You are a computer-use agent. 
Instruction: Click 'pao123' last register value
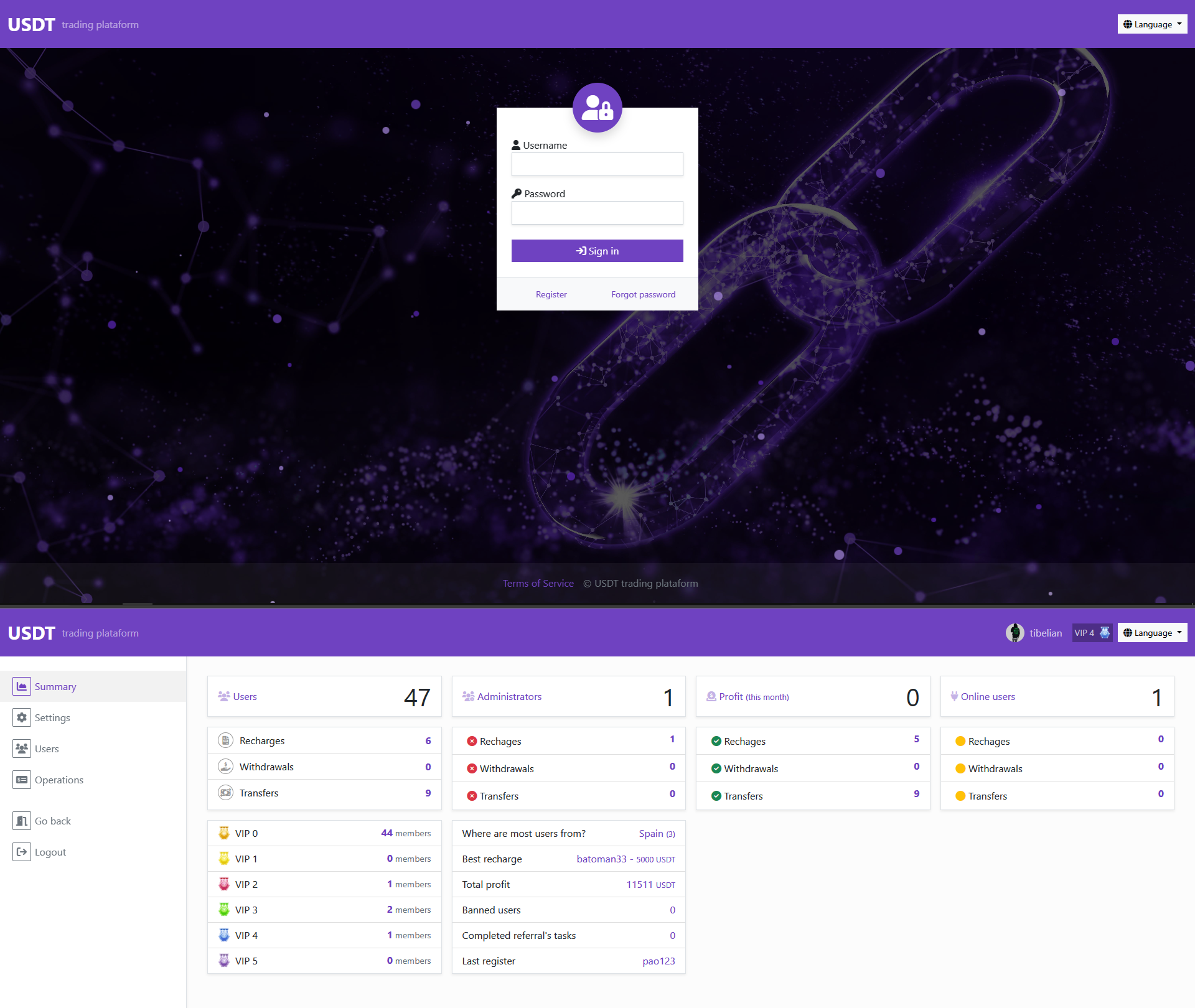[658, 961]
